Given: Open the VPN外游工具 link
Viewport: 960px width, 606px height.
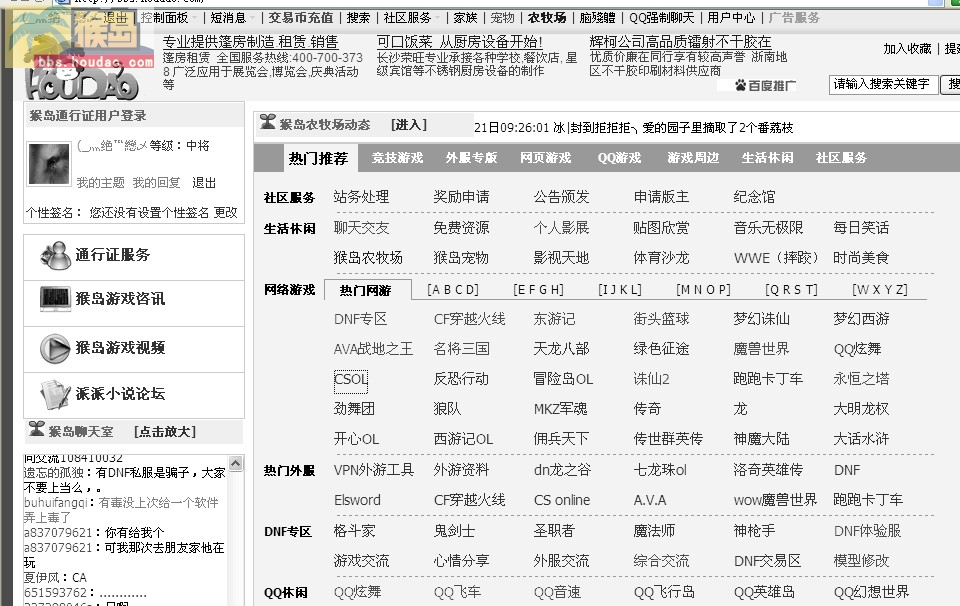Looking at the screenshot, I should click(x=373, y=471).
